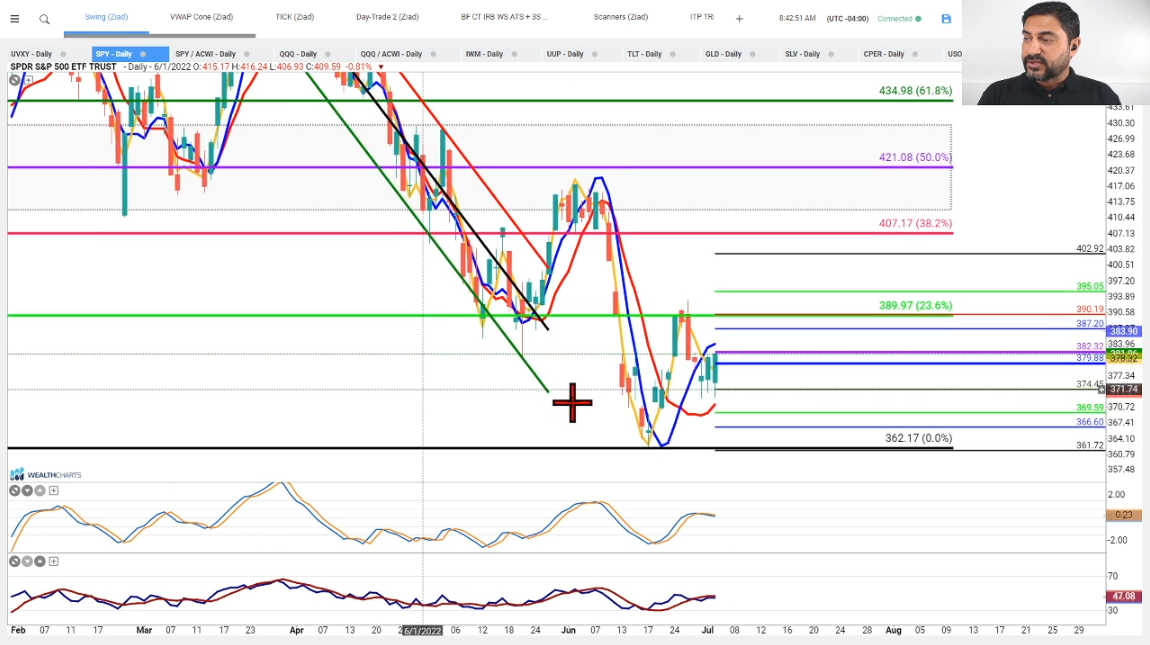
Task: Click the dot on TLT - Daily tab
Action: [x=673, y=54]
